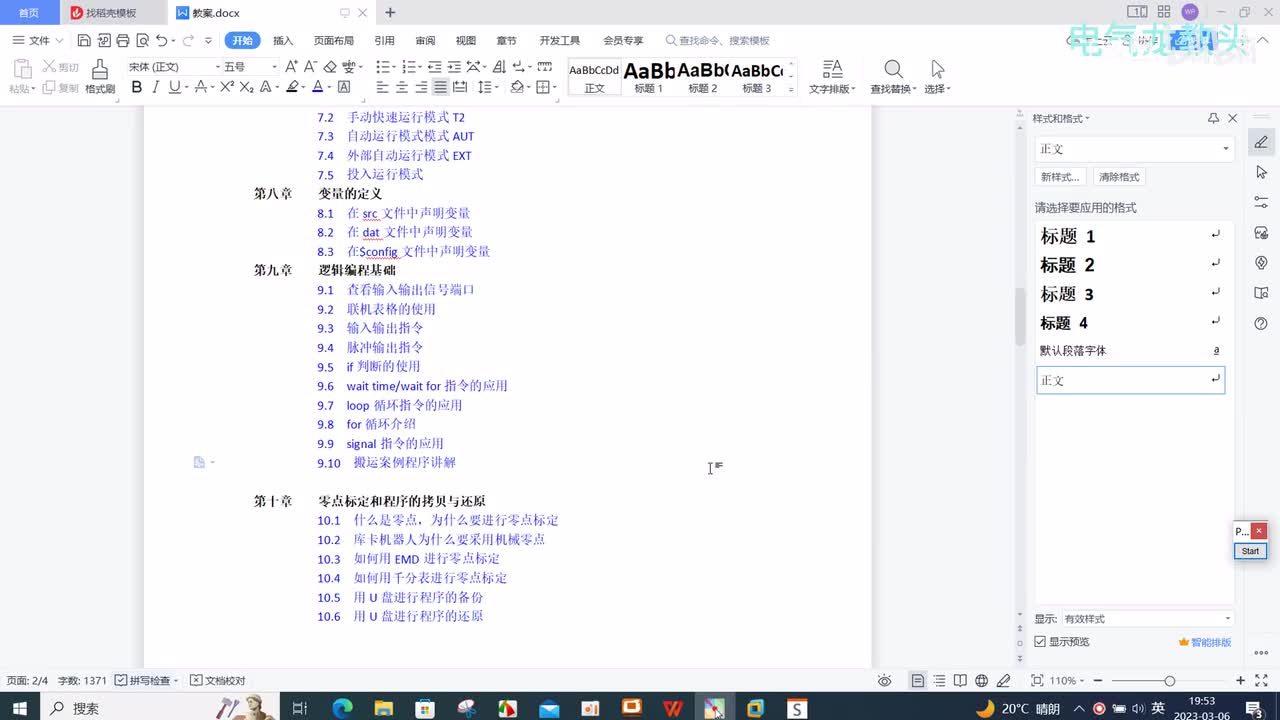Click the zoom slider handle
Image resolution: width=1280 pixels, height=720 pixels.
coord(1169,681)
